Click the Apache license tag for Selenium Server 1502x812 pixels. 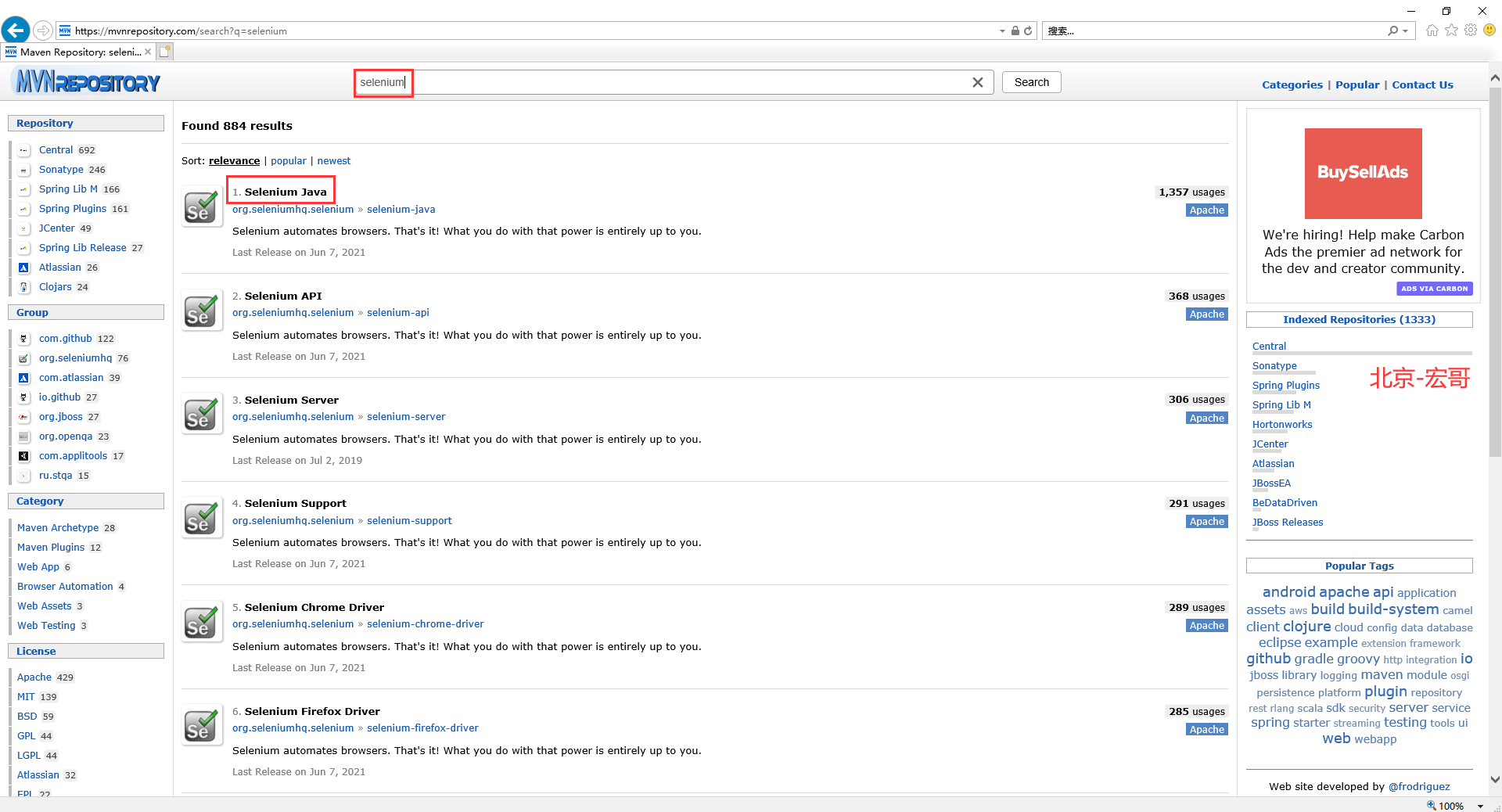[x=1206, y=418]
